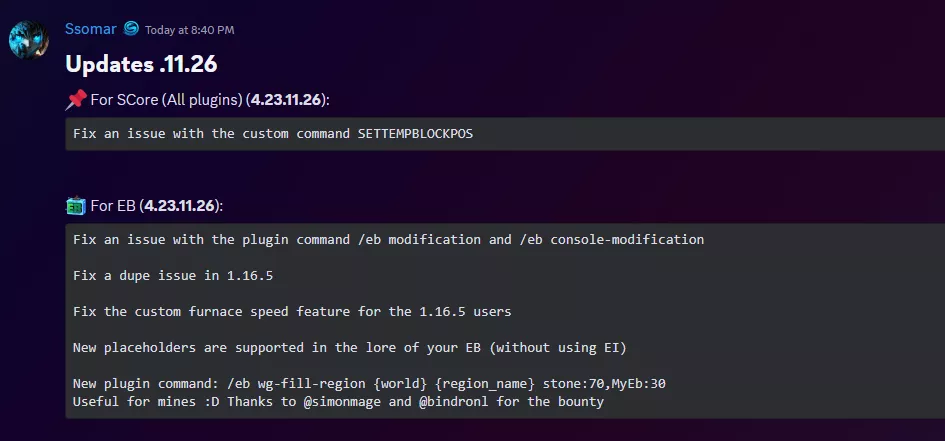
Task: Click the blue role badge beside Ssomar
Action: 131,29
